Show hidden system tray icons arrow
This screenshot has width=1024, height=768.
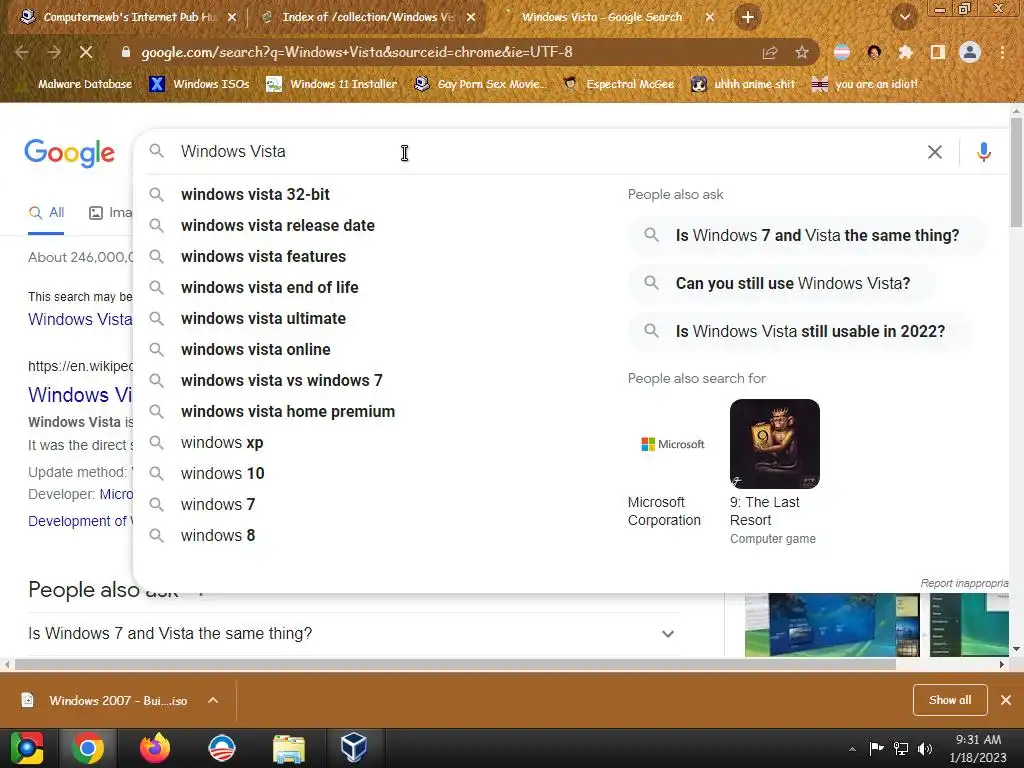[852, 749]
